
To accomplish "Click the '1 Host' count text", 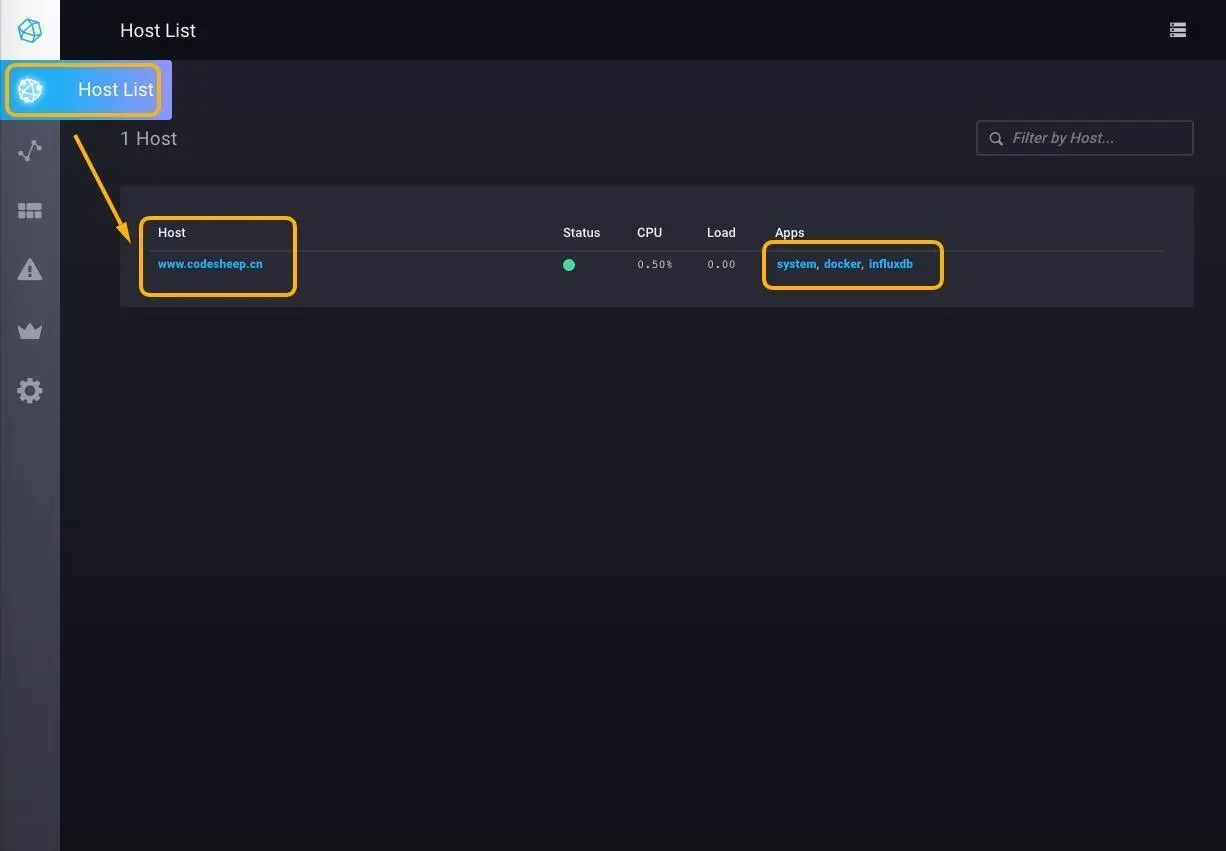I will tap(148, 138).
